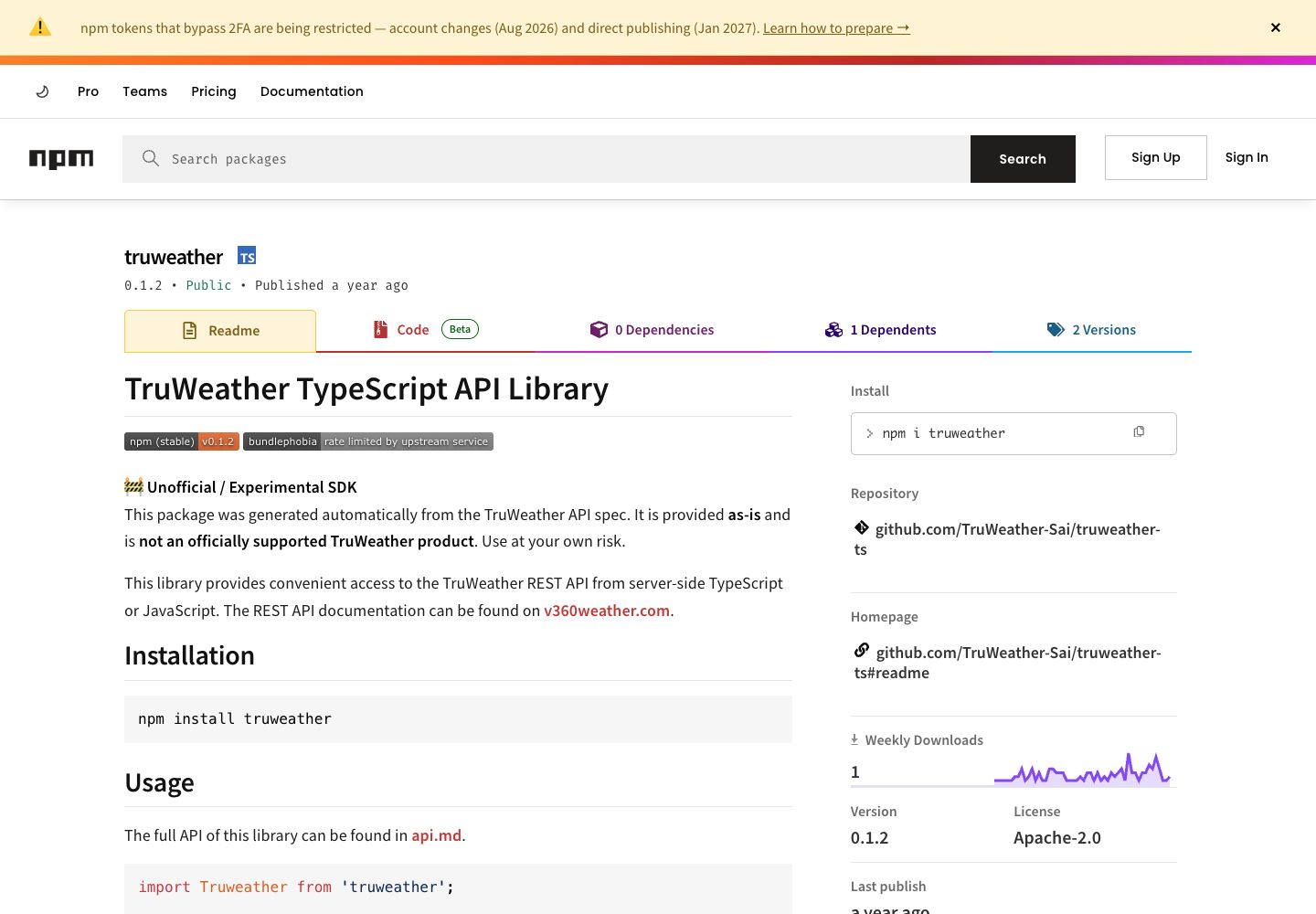Image resolution: width=1316 pixels, height=914 pixels.
Task: Click the TypeScript TS badge icon
Action: [247, 256]
